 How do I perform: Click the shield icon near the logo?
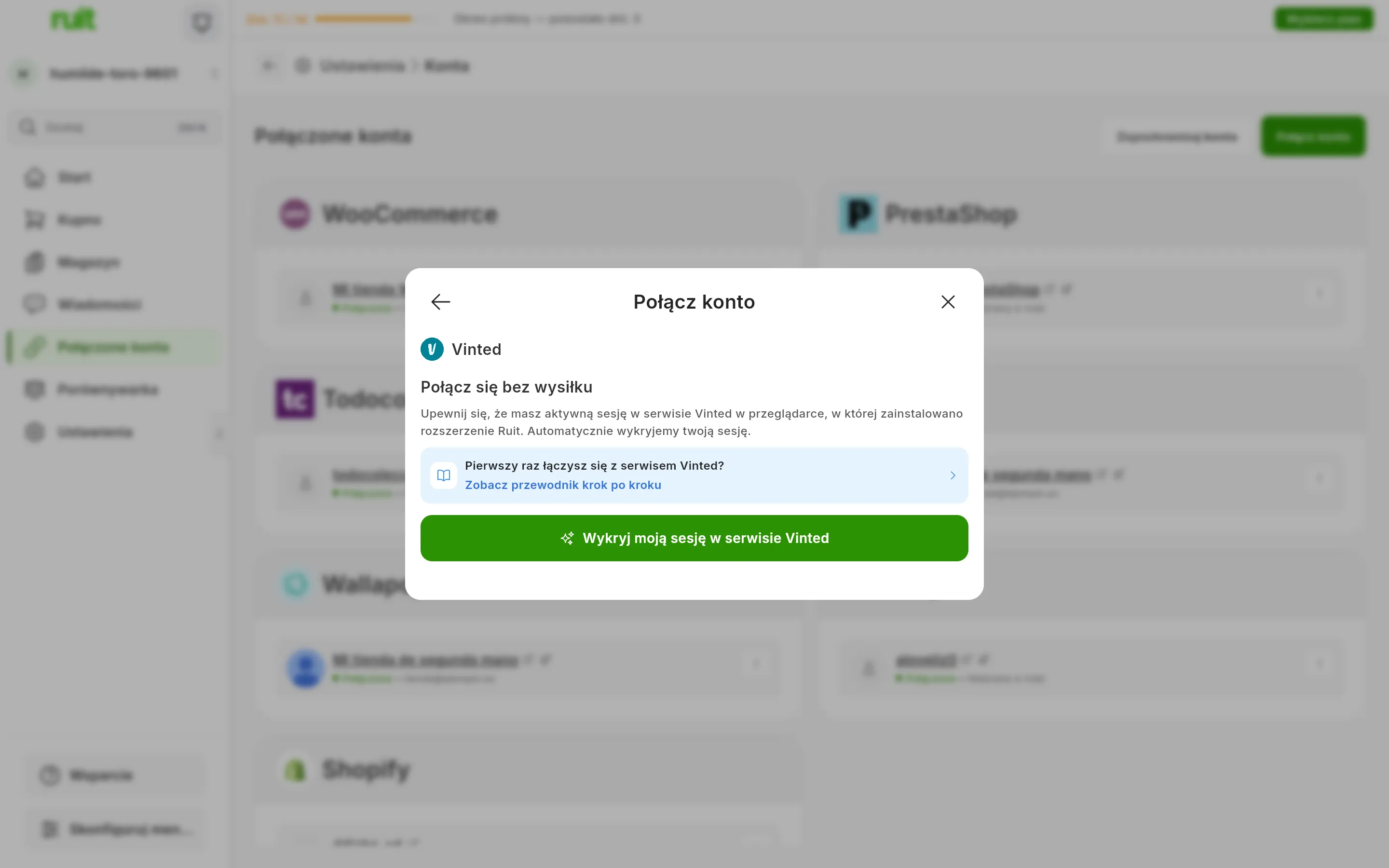point(202,22)
